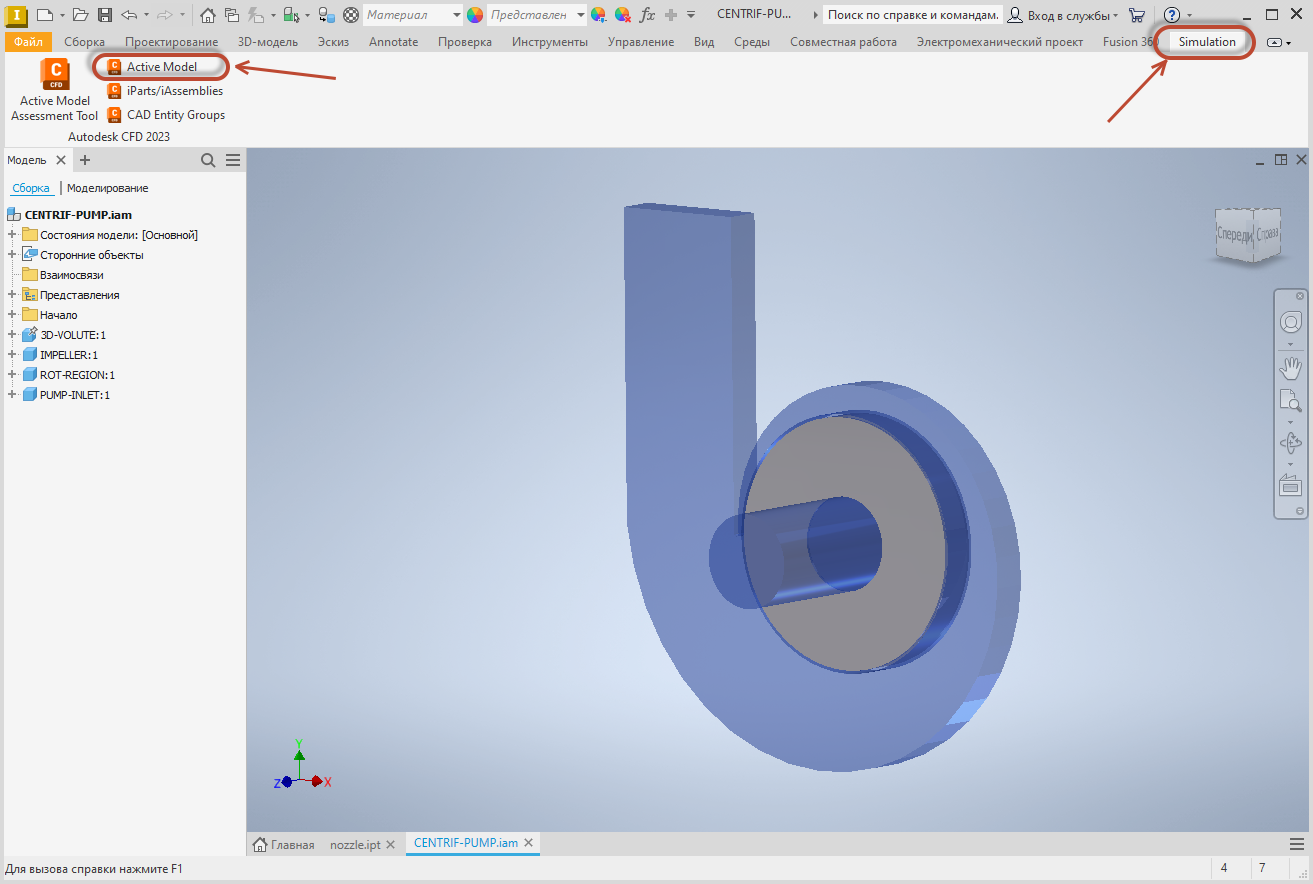Click the Home icon in the quick access toolbar
1313x884 pixels.
coord(207,15)
